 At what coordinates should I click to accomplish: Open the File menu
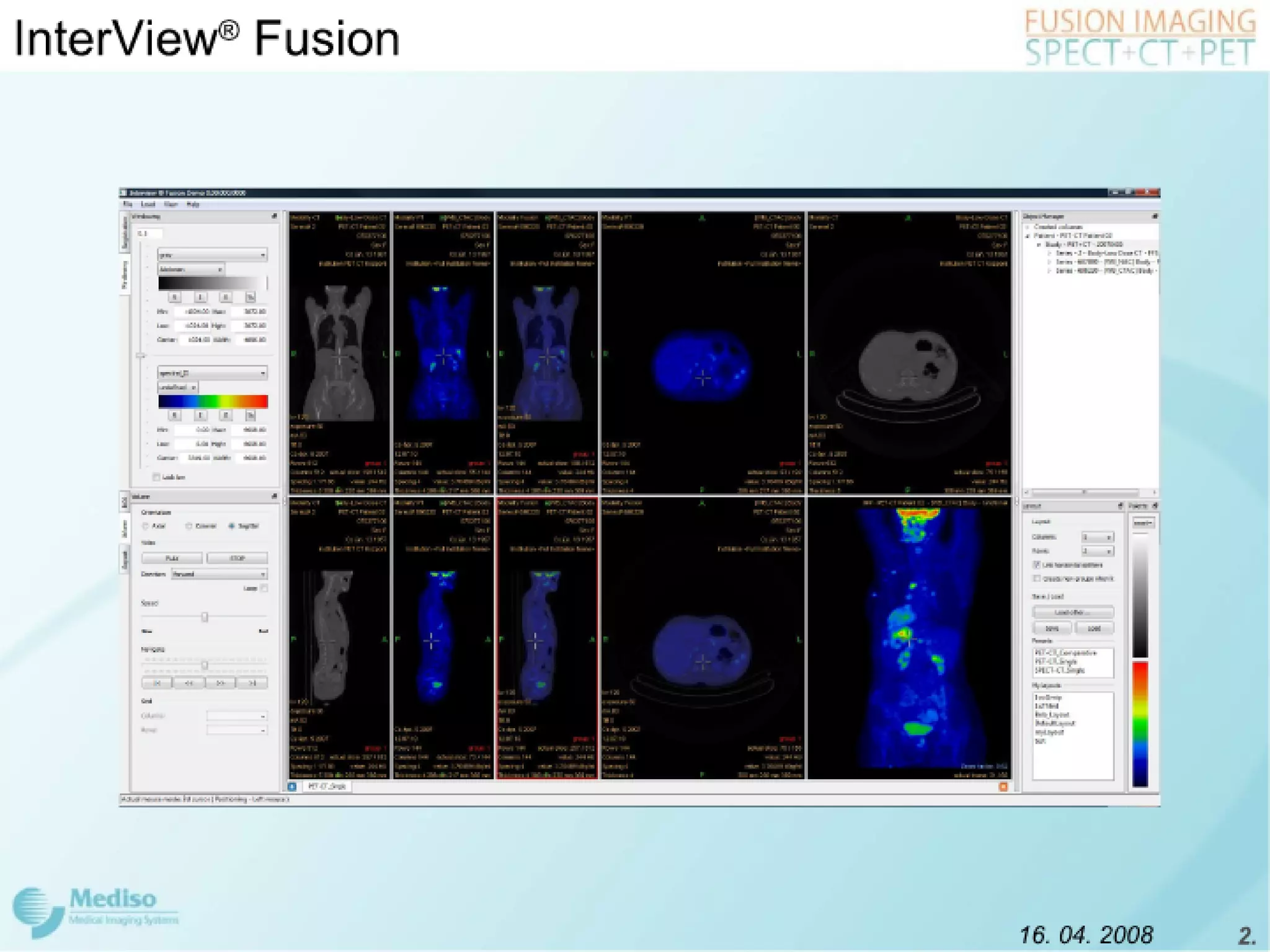pyautogui.click(x=128, y=204)
